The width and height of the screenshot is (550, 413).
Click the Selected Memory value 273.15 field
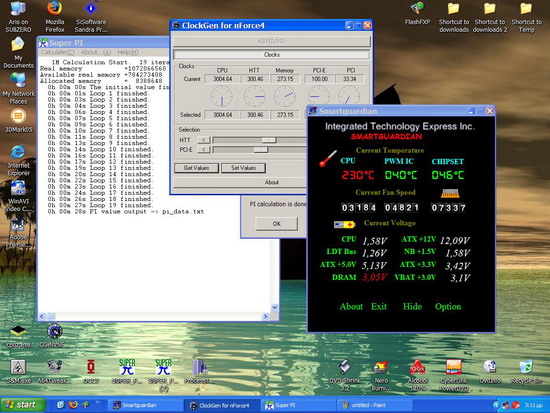(285, 115)
